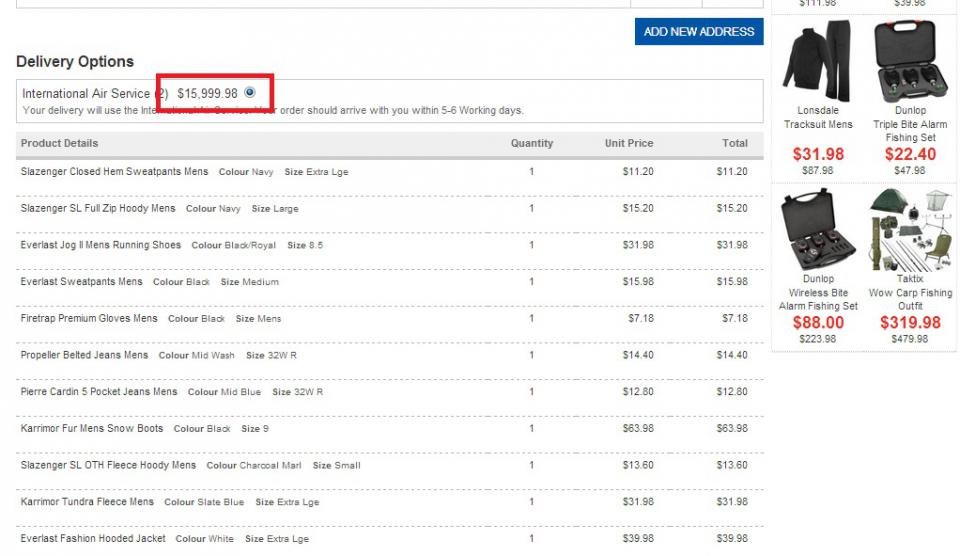Click the Unit Price column header
The width and height of the screenshot is (960, 556).
tap(628, 144)
